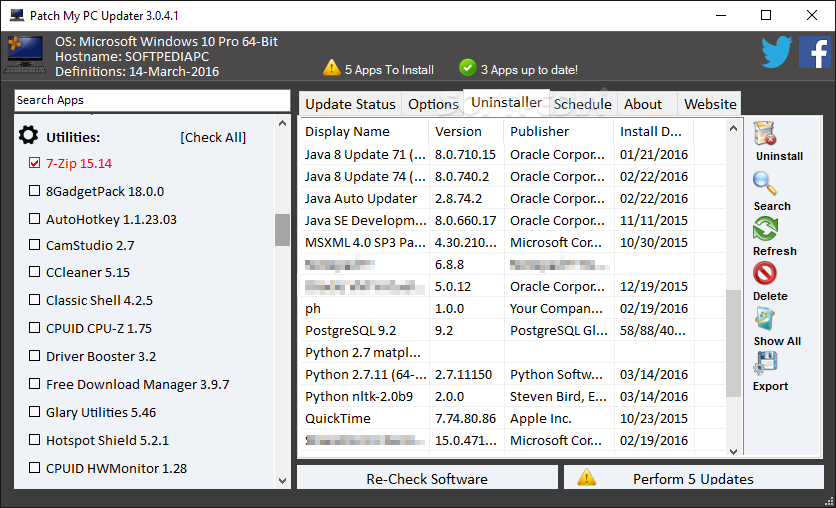Sort by Install Date column header
The height and width of the screenshot is (508, 836).
point(654,131)
